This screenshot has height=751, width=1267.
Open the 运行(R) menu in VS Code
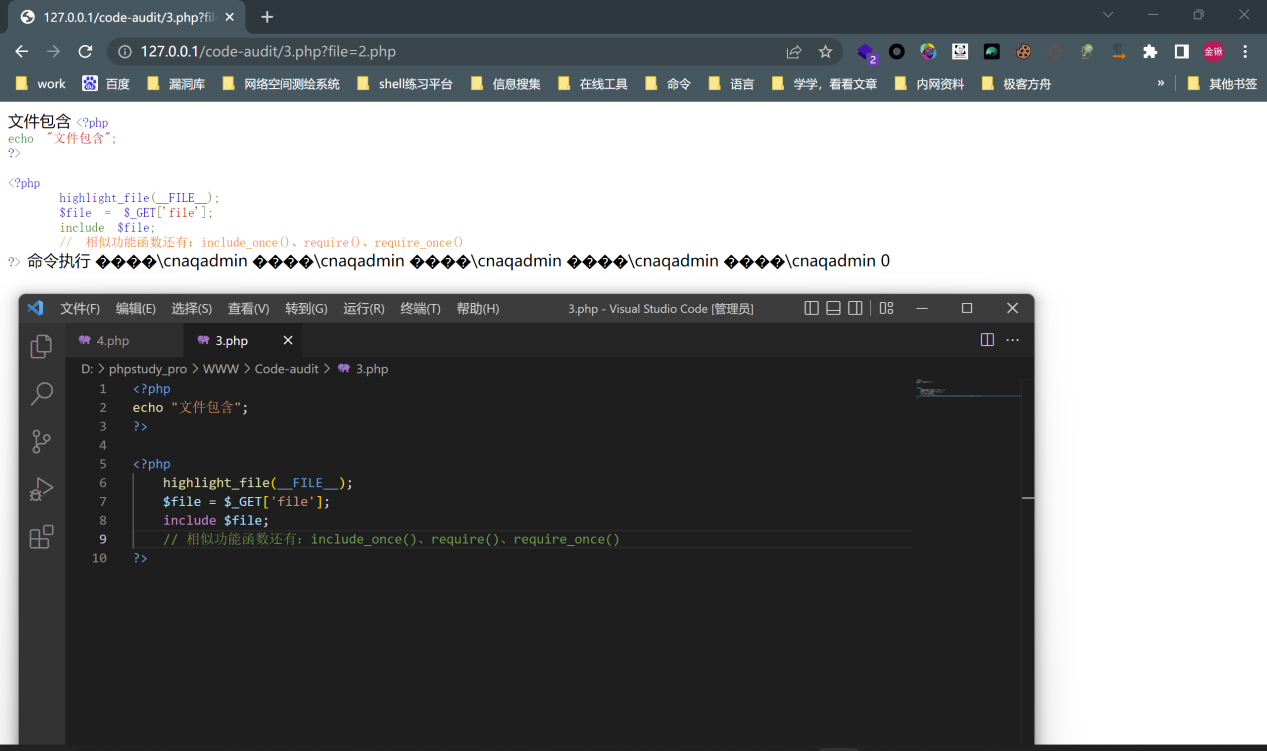364,308
